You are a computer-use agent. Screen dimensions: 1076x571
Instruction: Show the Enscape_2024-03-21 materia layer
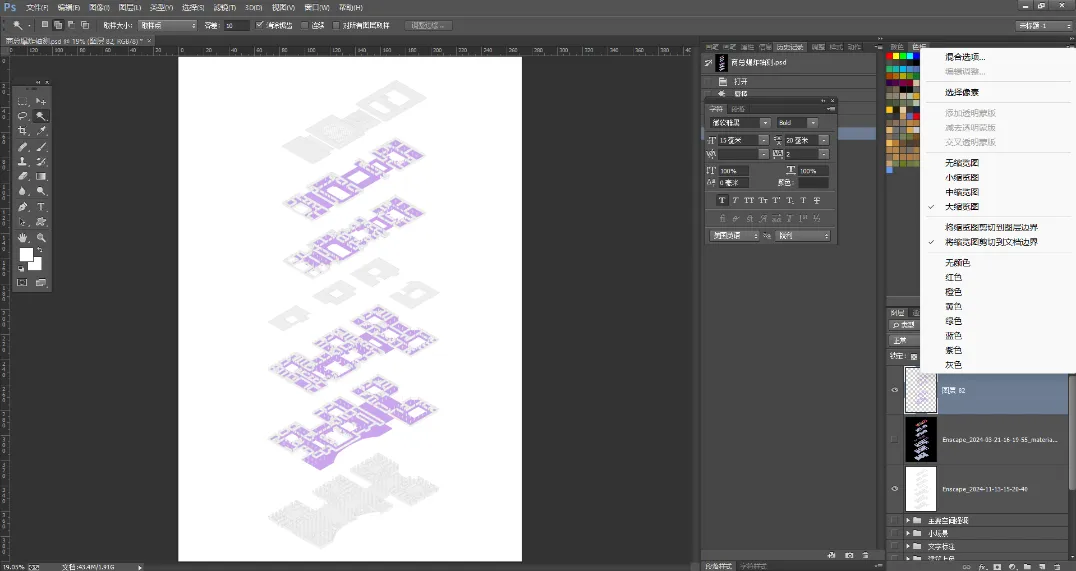(894, 439)
